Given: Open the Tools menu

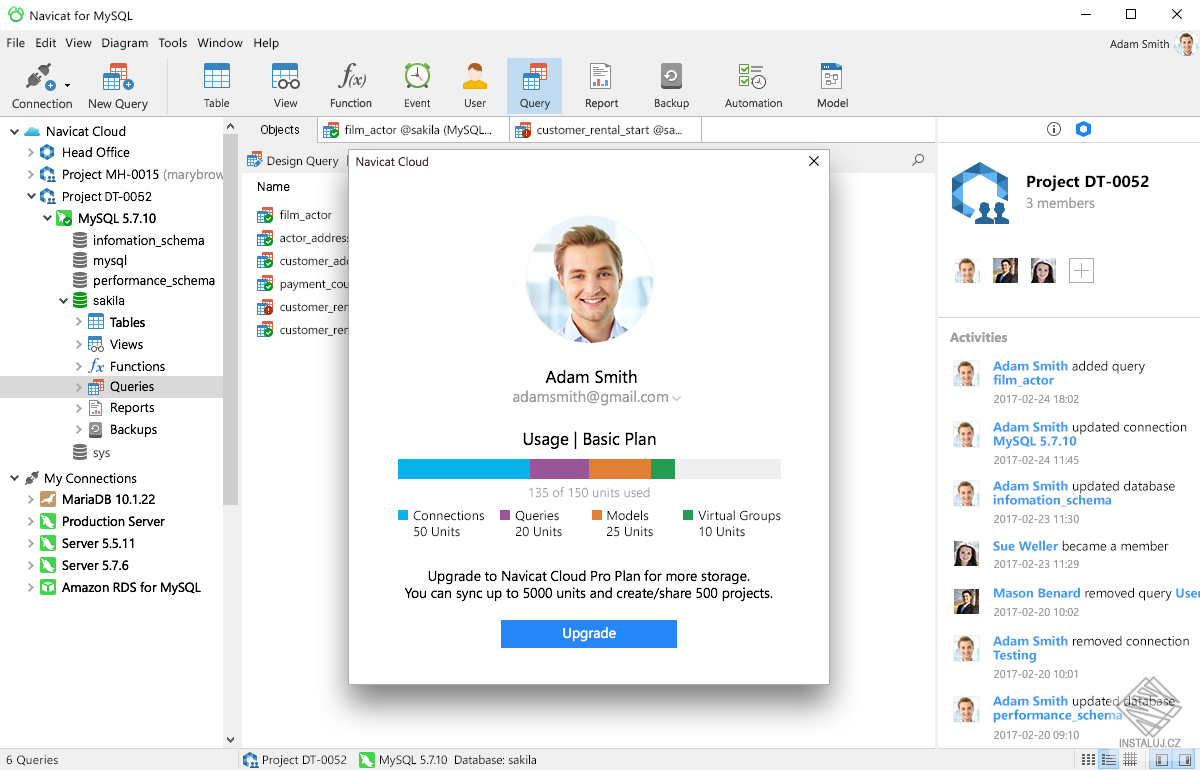Looking at the screenshot, I should click(172, 43).
